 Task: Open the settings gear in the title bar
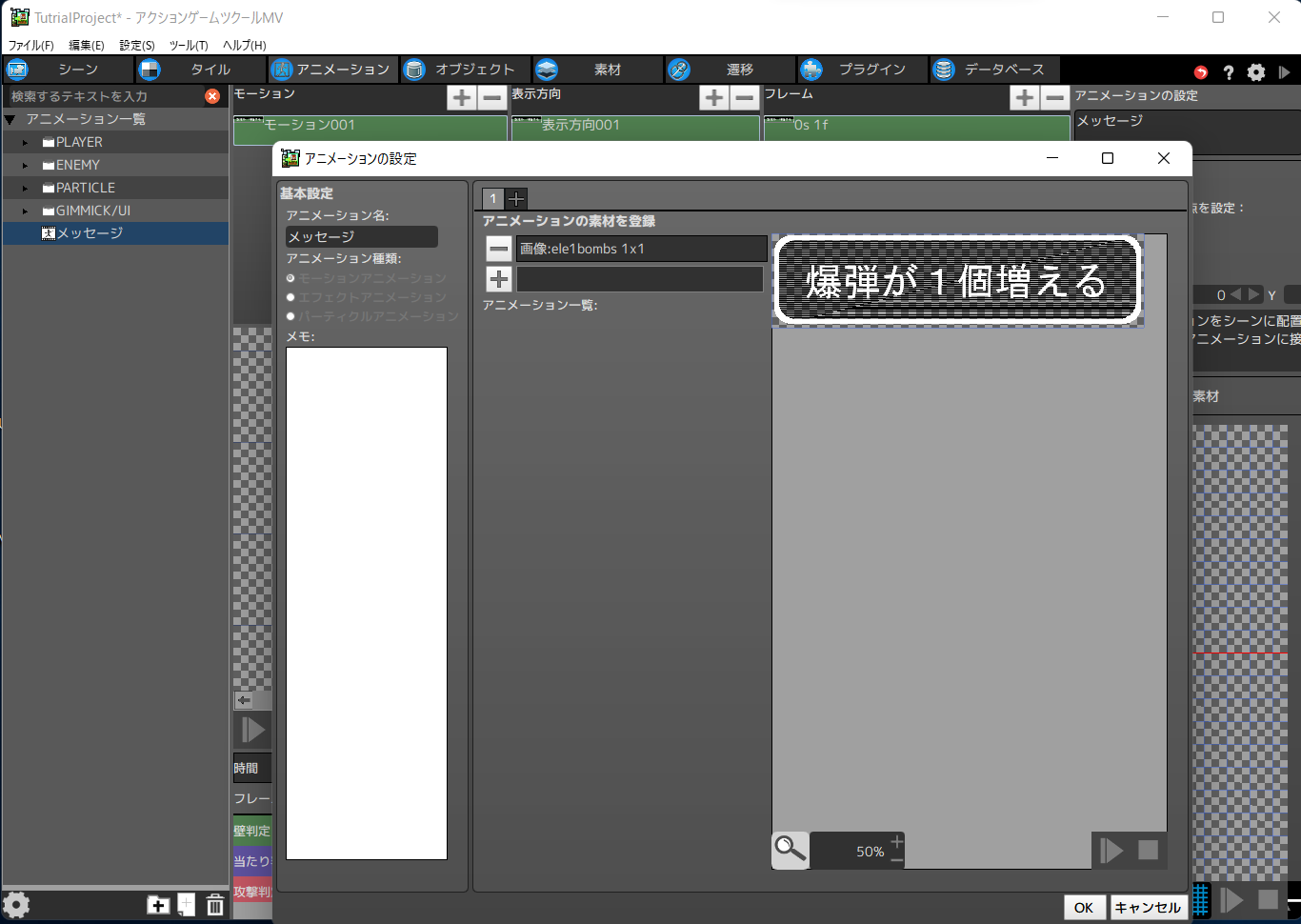click(x=1257, y=71)
